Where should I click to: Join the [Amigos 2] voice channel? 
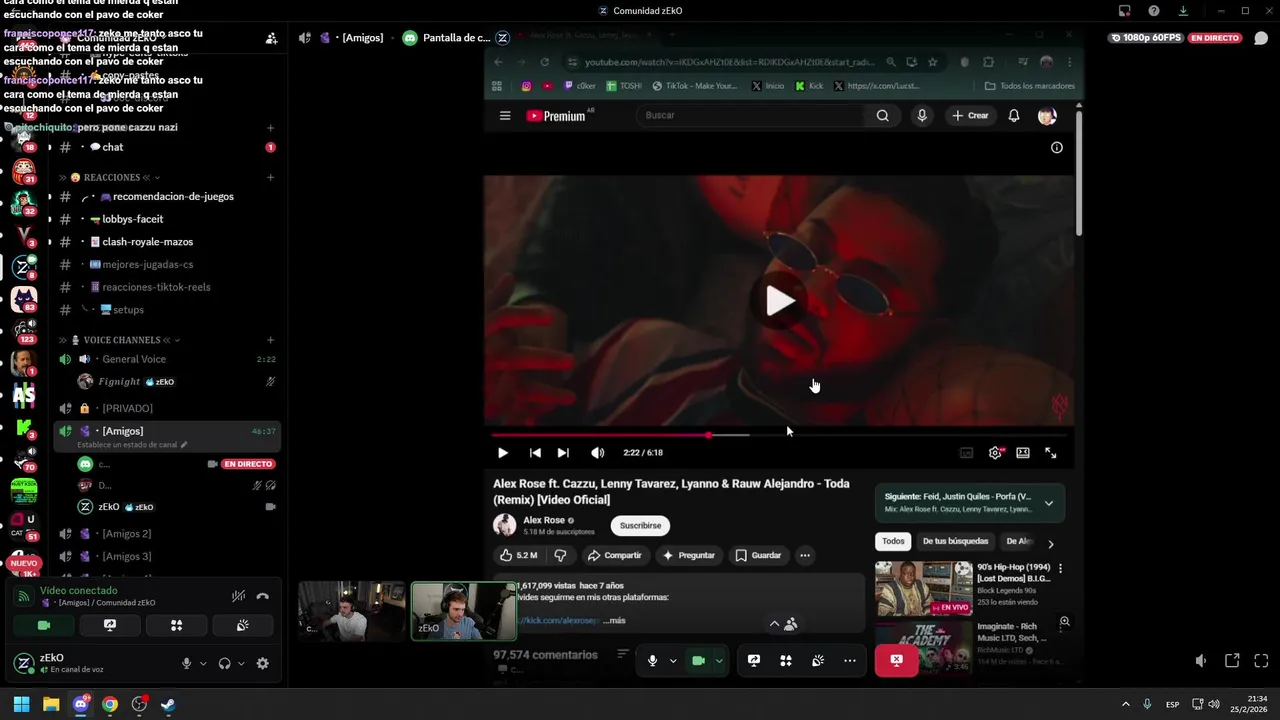pyautogui.click(x=165, y=534)
